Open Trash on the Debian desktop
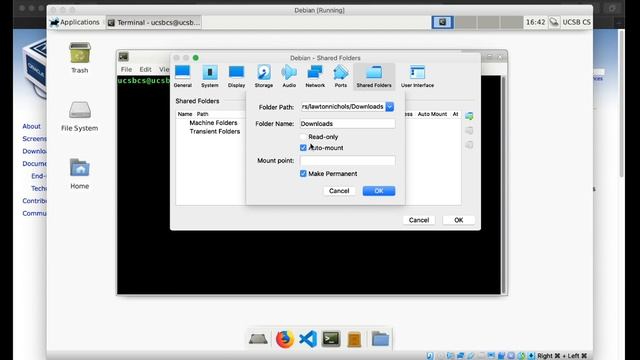This screenshot has width=640, height=360. (80, 58)
